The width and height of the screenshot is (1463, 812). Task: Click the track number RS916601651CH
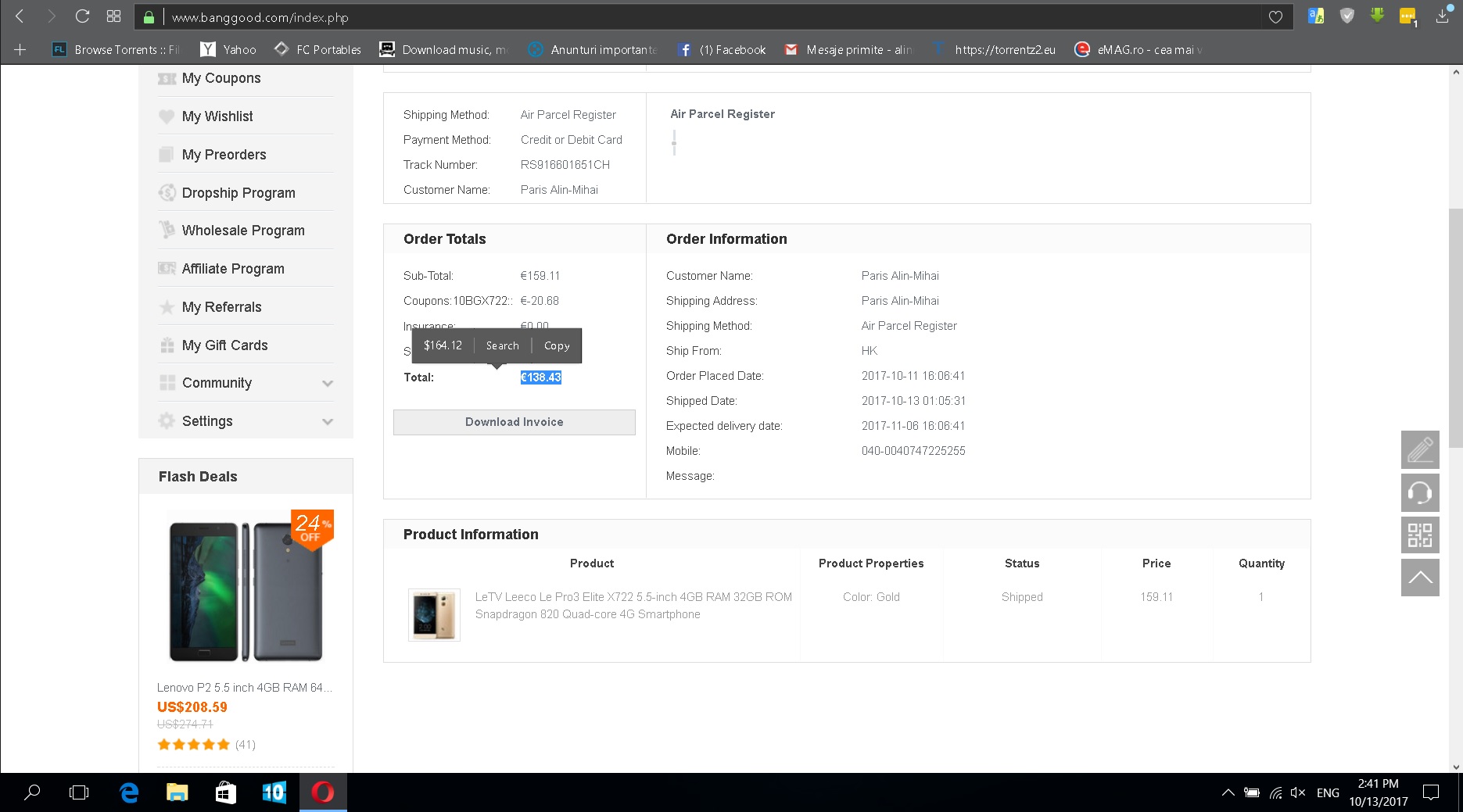[565, 165]
